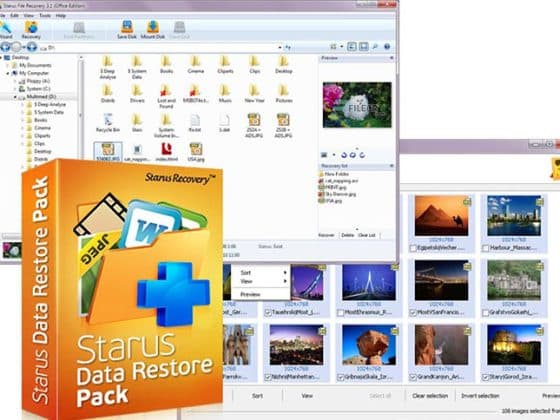Select the cat_napping video file icon
The height and width of the screenshot is (420, 560).
[x=137, y=152]
